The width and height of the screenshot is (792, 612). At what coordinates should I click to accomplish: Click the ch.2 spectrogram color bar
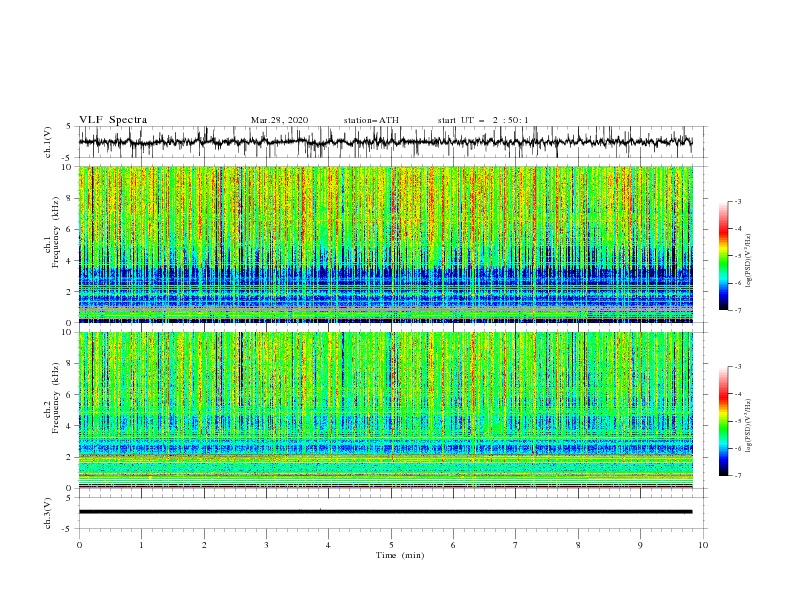pos(723,421)
